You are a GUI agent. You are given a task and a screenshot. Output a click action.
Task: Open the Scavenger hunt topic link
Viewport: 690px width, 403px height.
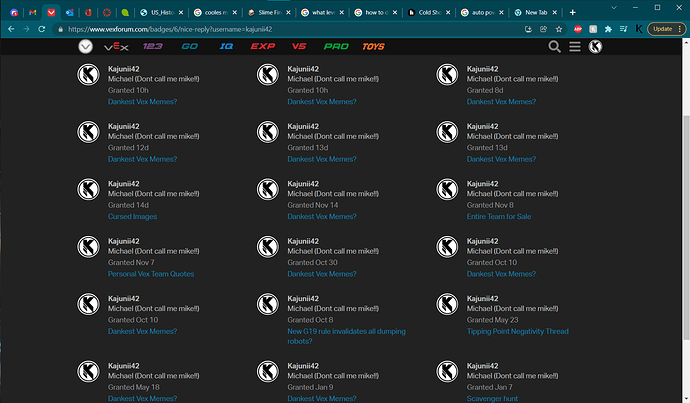pos(492,398)
